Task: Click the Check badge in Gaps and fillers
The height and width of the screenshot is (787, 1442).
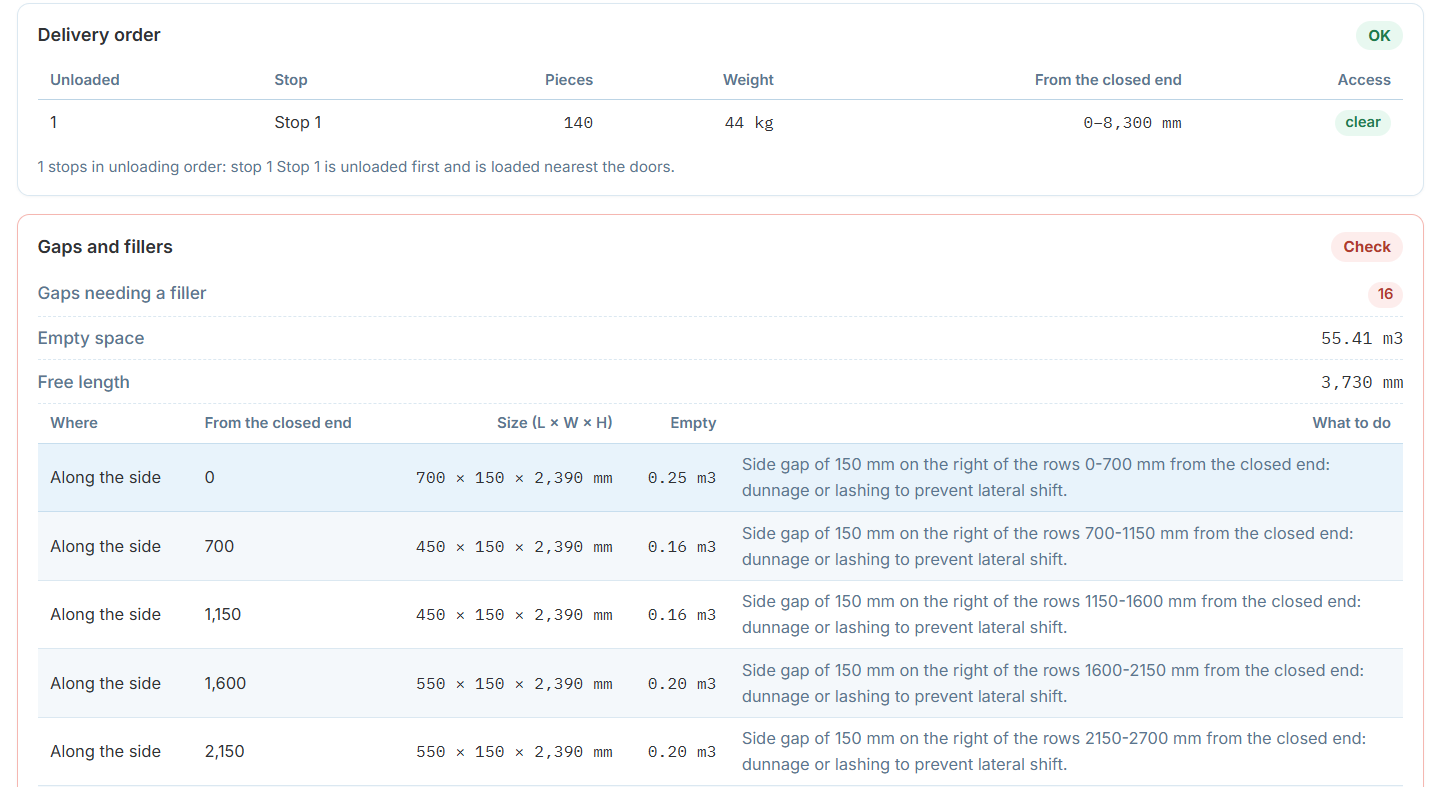Action: coord(1366,247)
